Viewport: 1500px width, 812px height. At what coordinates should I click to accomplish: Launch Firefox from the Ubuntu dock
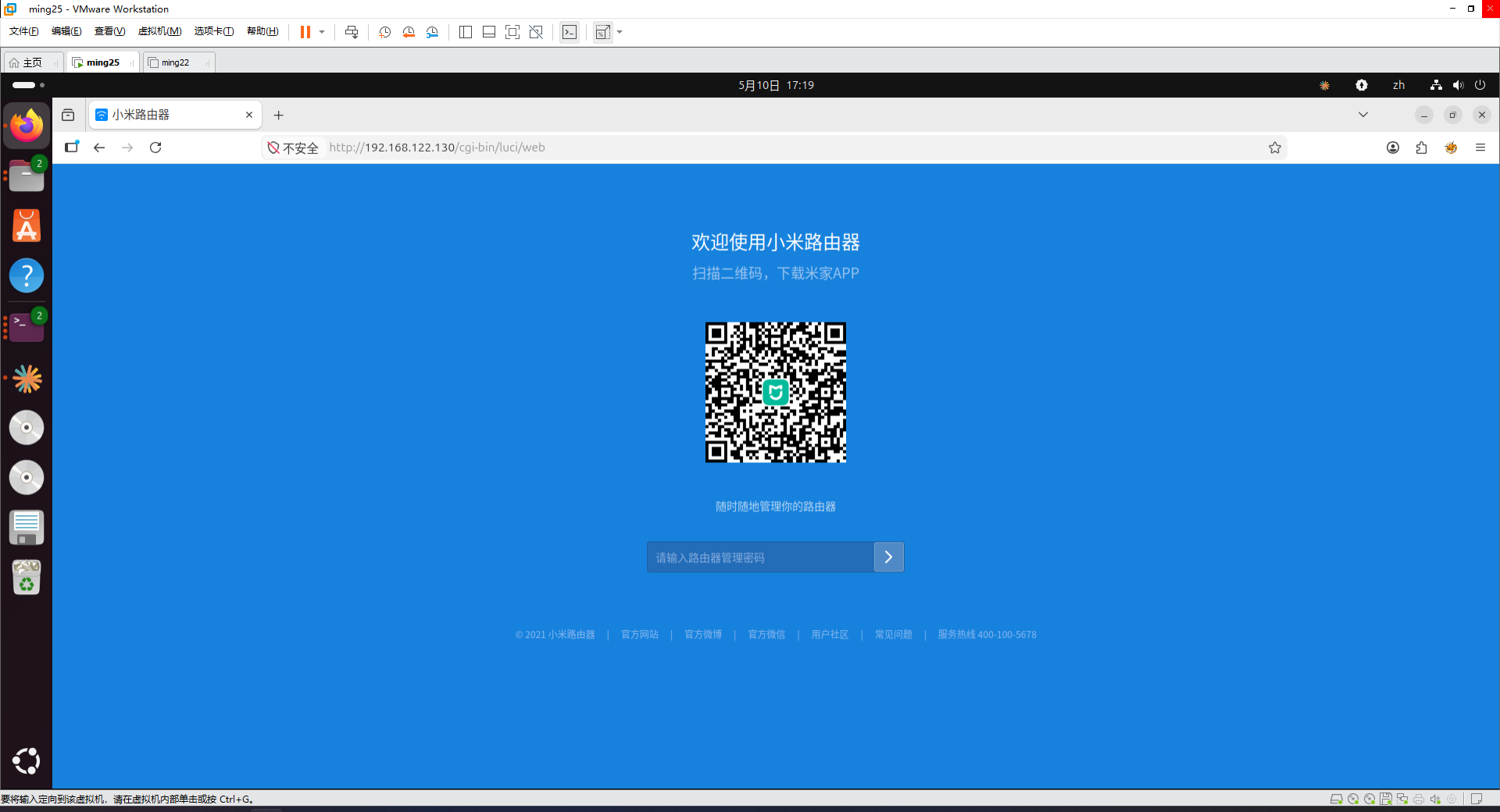27,126
